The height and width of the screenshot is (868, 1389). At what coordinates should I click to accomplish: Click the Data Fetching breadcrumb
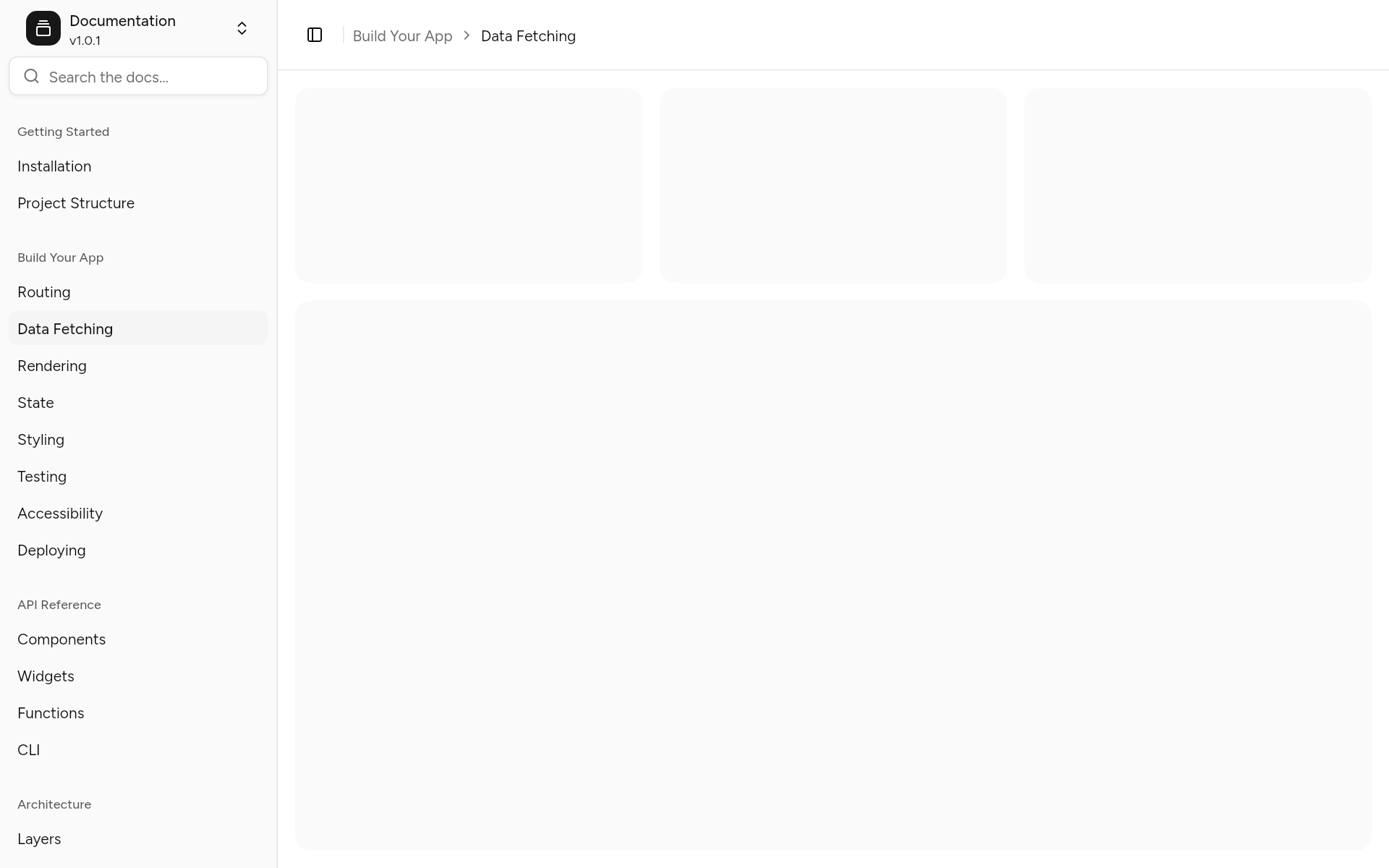(528, 36)
